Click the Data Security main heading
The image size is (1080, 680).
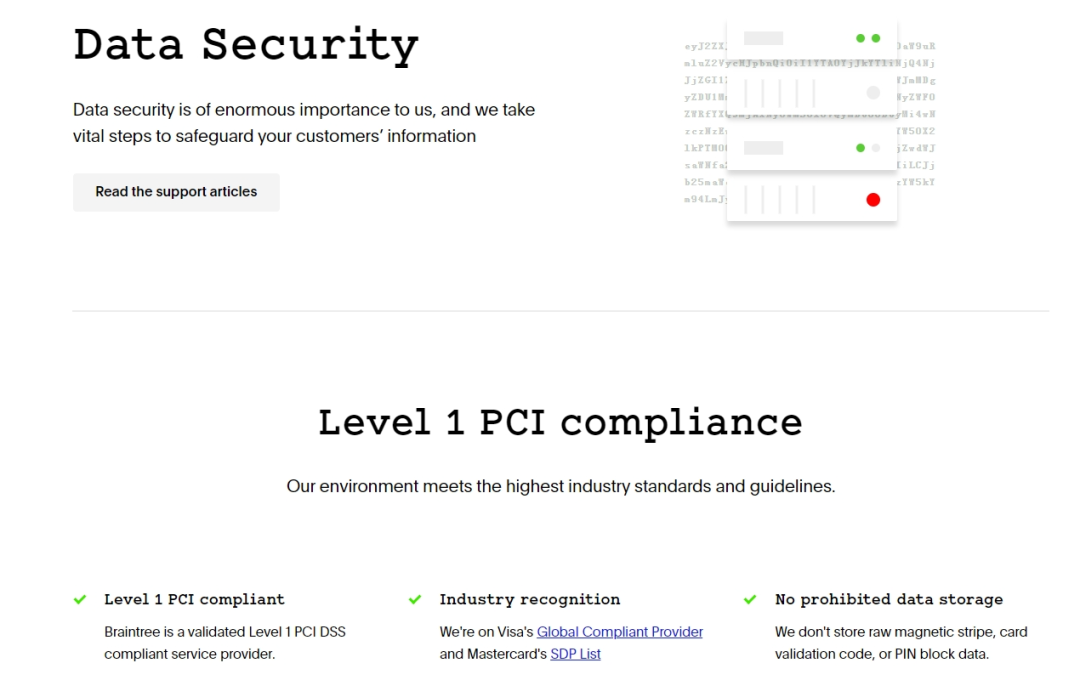tap(246, 45)
